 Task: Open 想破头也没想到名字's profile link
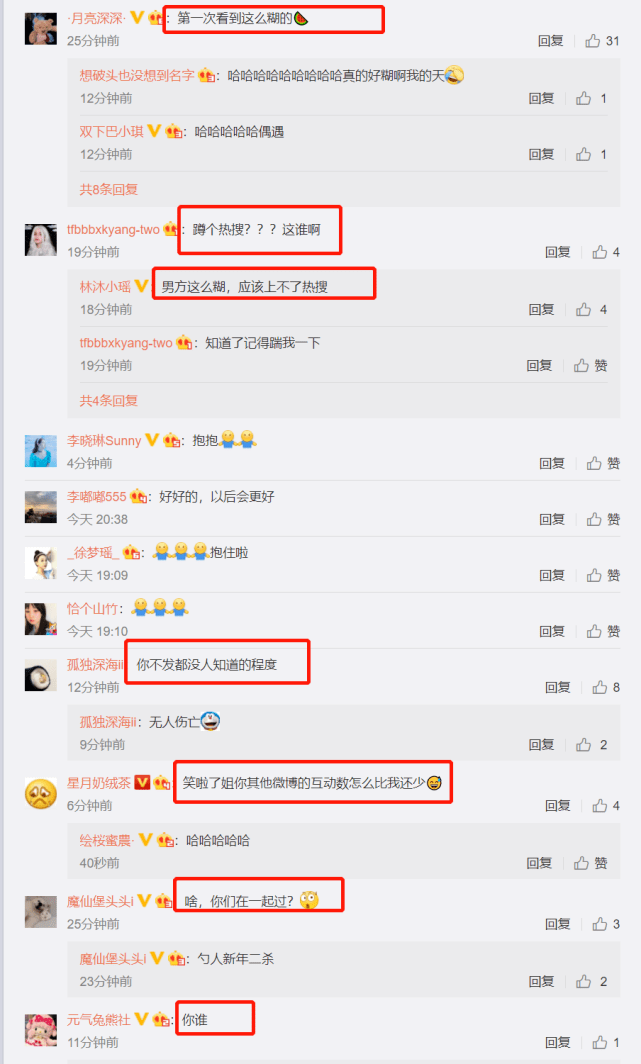point(137,75)
